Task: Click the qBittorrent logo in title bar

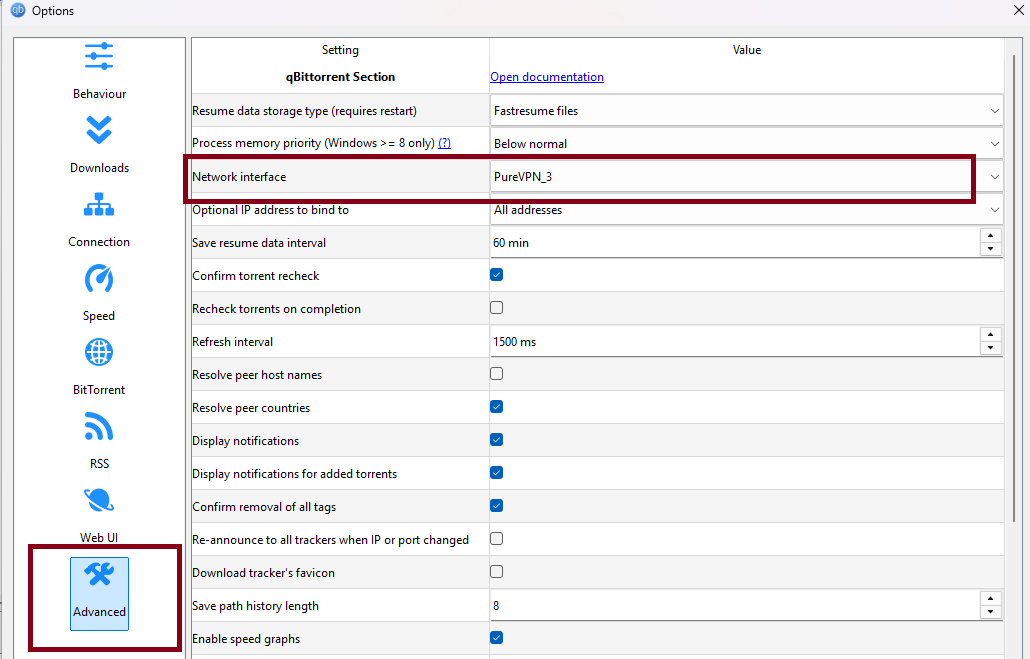Action: [18, 11]
